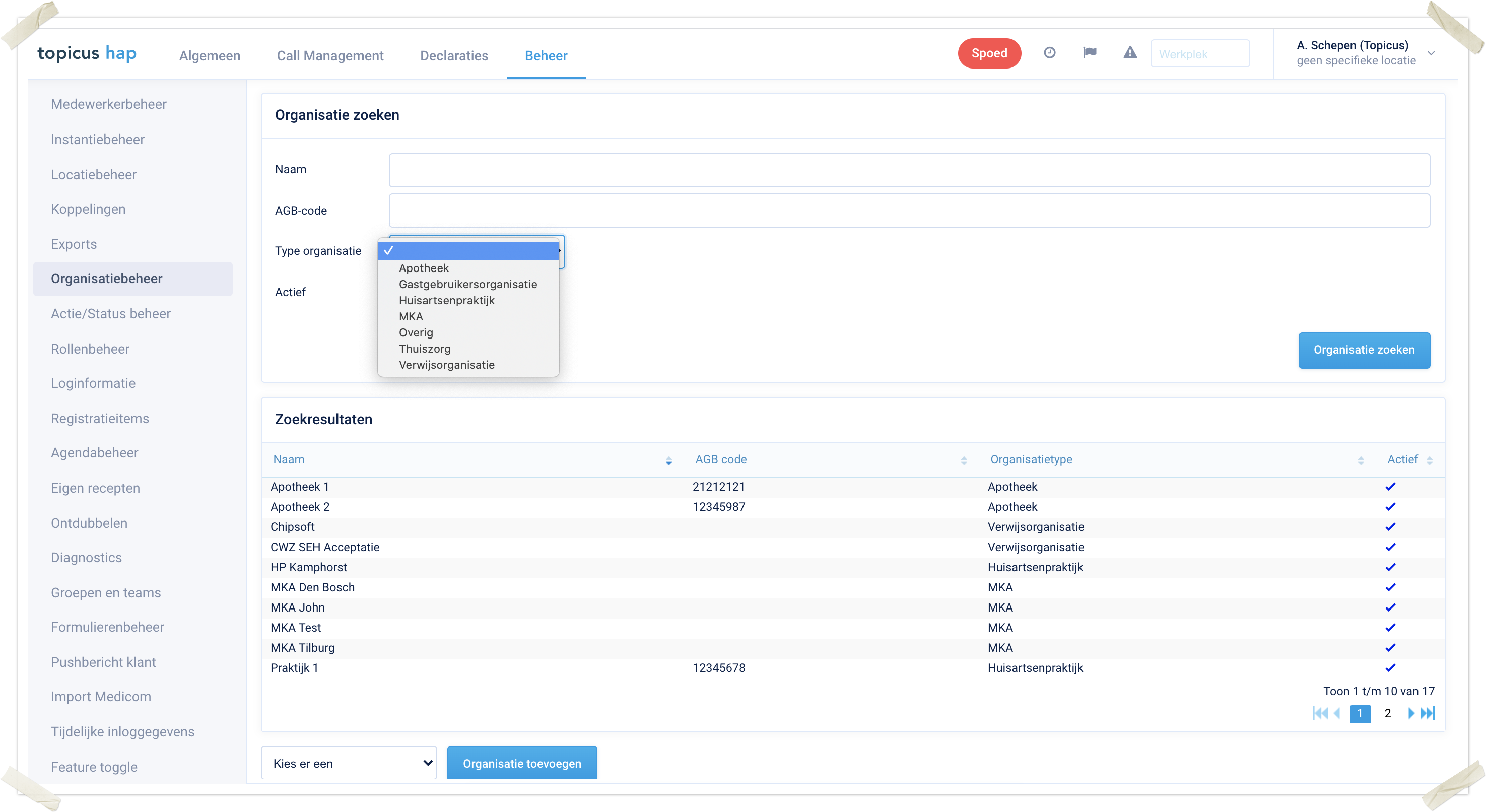Image resolution: width=1486 pixels, height=812 pixels.
Task: Switch to the Call Management tab
Action: pyautogui.click(x=330, y=56)
